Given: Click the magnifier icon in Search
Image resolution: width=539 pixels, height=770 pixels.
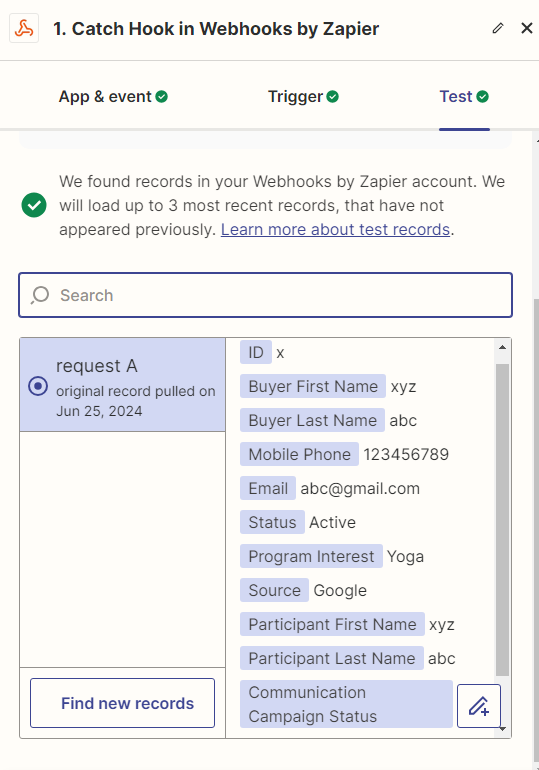Looking at the screenshot, I should pyautogui.click(x=40, y=295).
